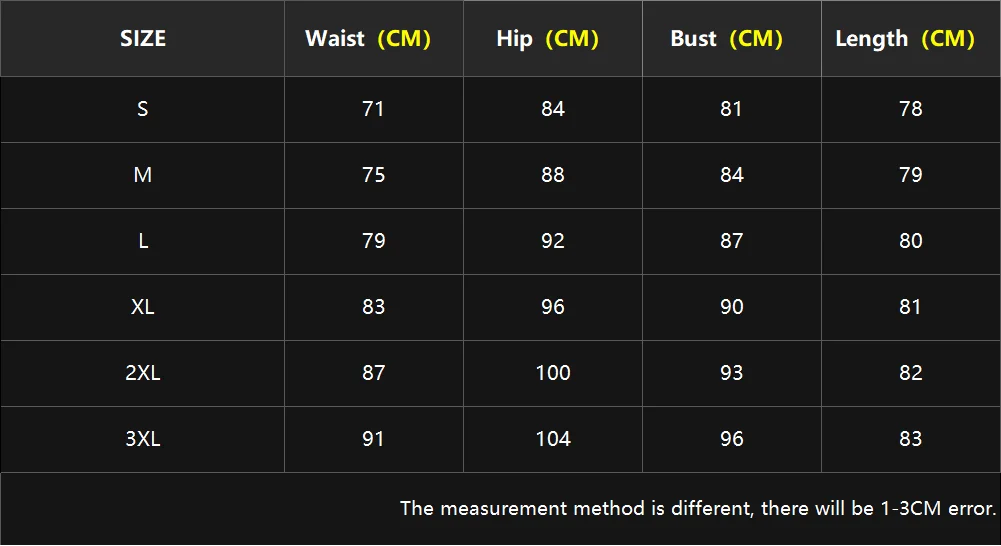Select the Bust (CM) header
Viewport: 1001px width, 546px height.
pyautogui.click(x=726, y=38)
